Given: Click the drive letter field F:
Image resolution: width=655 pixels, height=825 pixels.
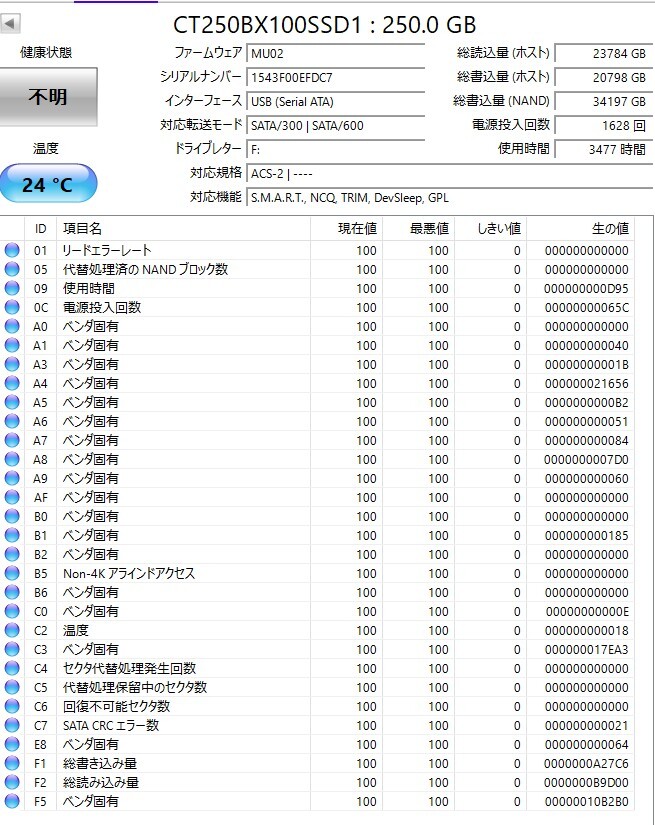Looking at the screenshot, I should coord(336,150).
